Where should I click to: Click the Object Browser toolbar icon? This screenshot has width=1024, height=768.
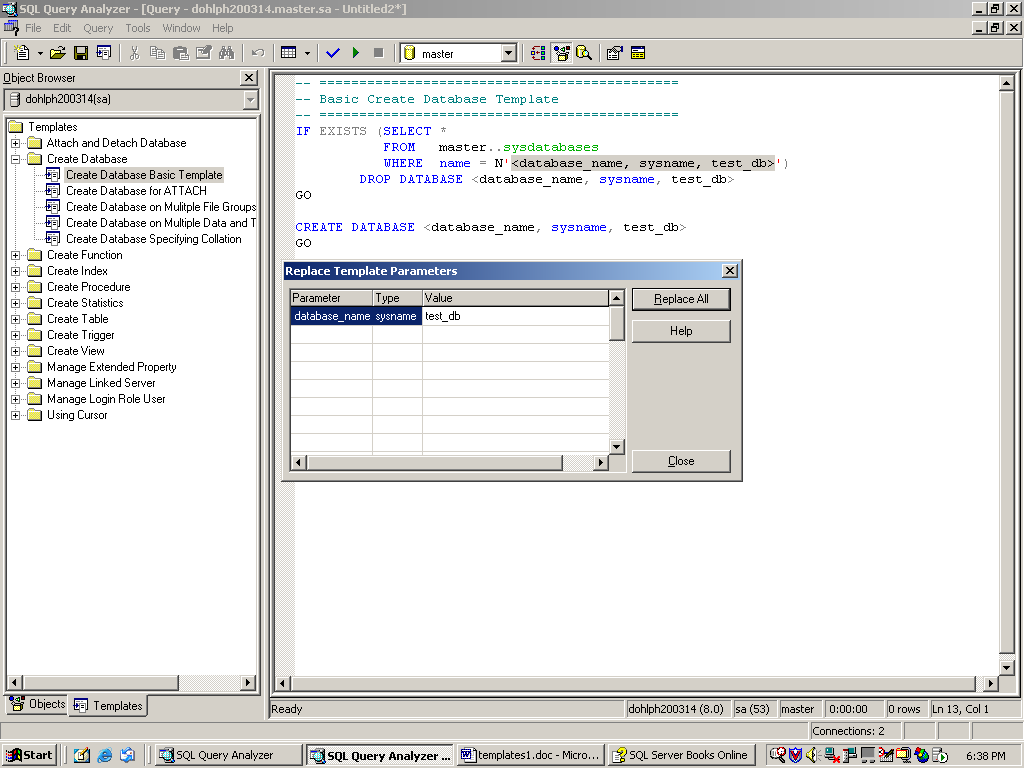[561, 53]
